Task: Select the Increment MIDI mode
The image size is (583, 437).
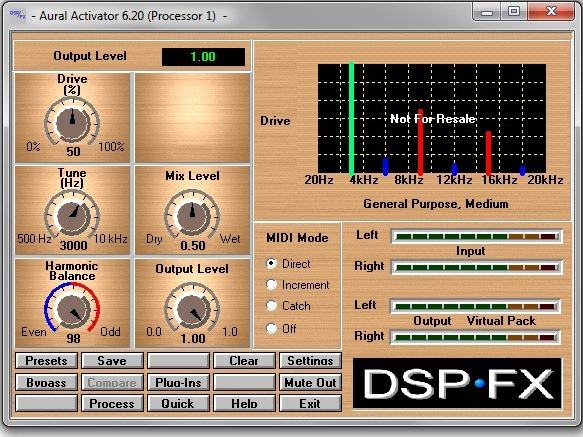Action: point(272,285)
